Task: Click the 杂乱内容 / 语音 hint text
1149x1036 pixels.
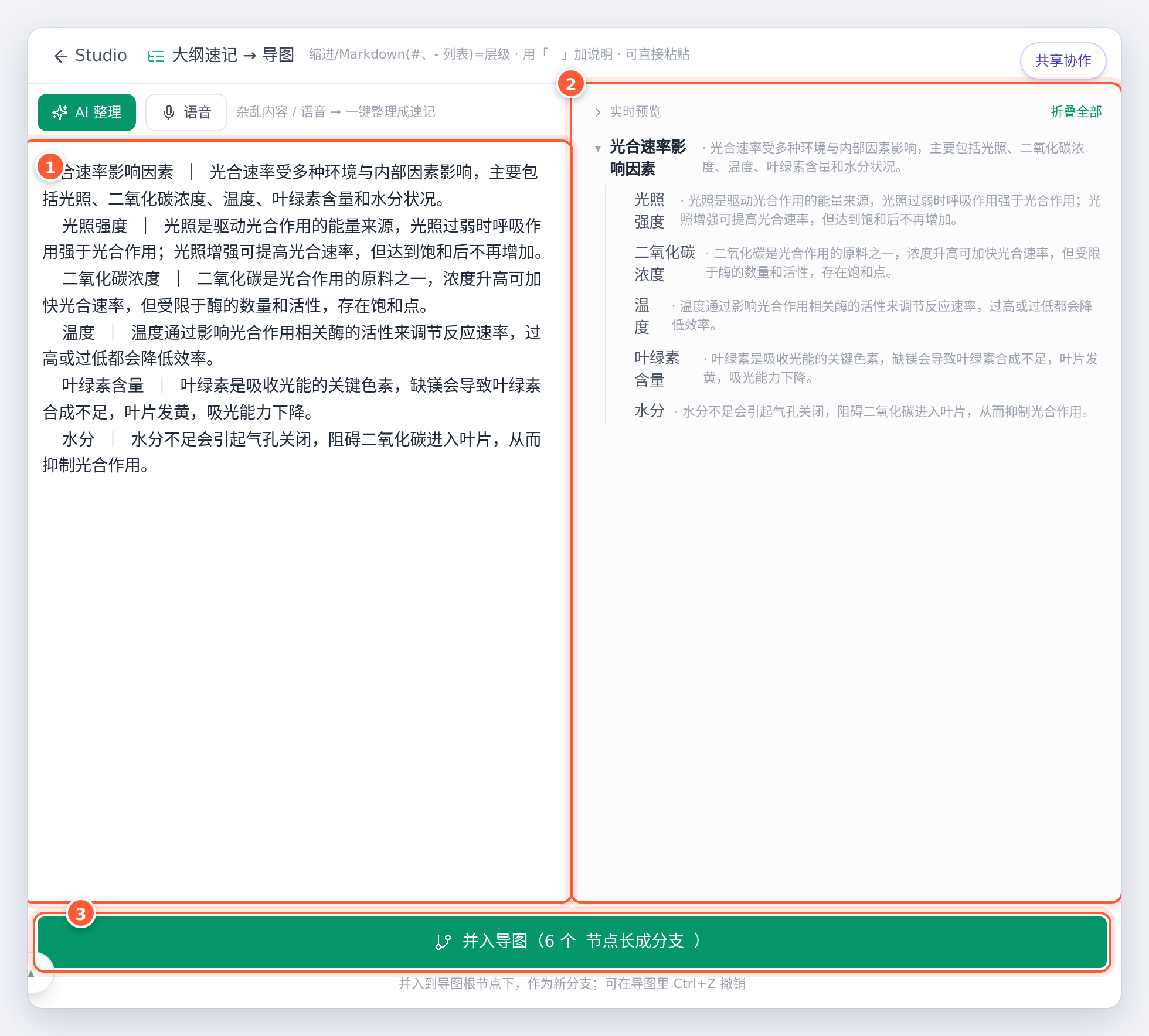Action: (335, 112)
